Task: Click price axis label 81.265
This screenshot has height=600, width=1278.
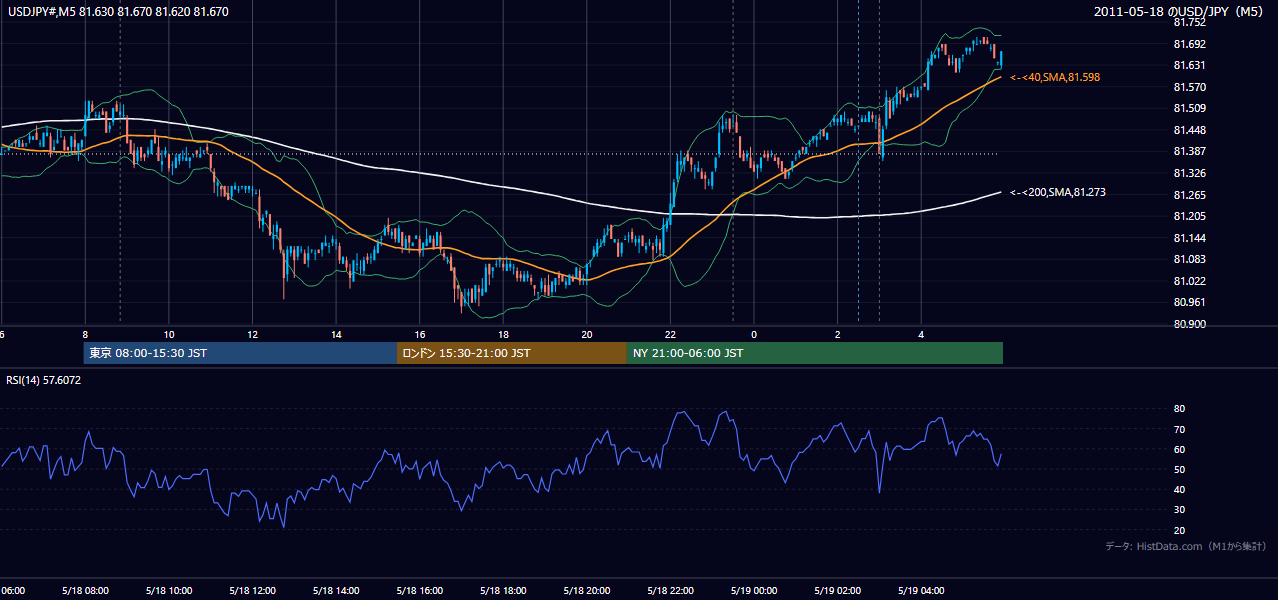Action: pyautogui.click(x=1188, y=195)
